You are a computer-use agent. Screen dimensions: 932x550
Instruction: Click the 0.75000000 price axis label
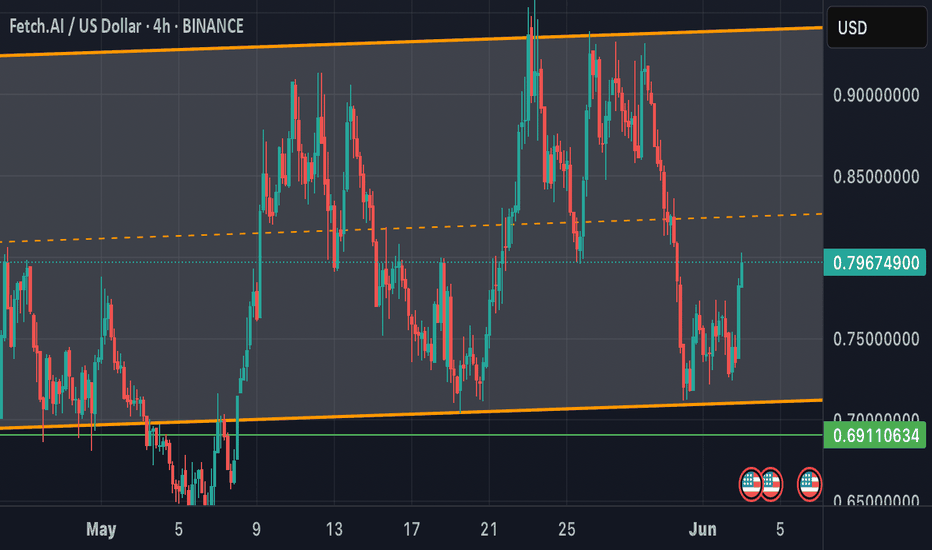(876, 339)
